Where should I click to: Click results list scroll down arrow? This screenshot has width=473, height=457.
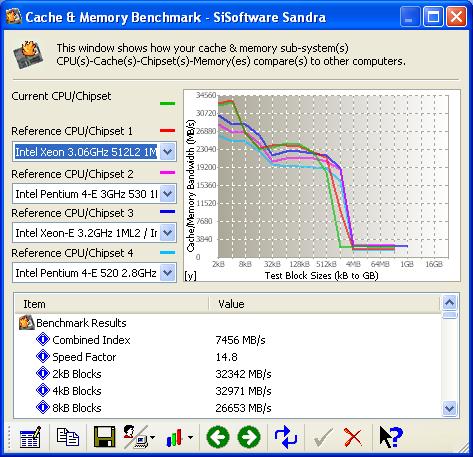[449, 408]
